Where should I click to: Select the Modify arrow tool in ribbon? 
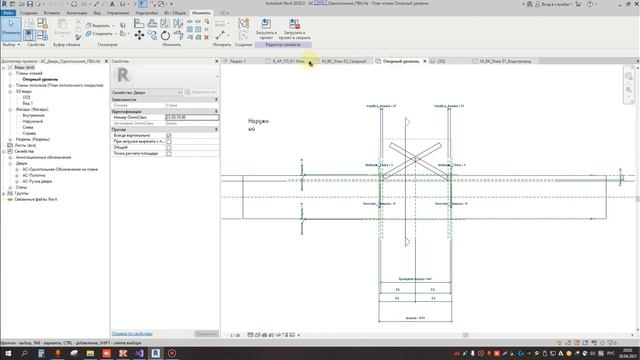coord(11,28)
